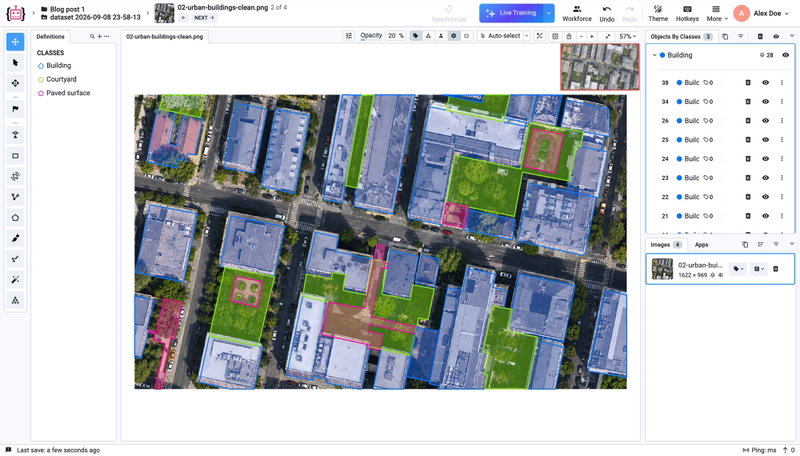
Task: Select the point annotation tool
Action: [x=15, y=135]
